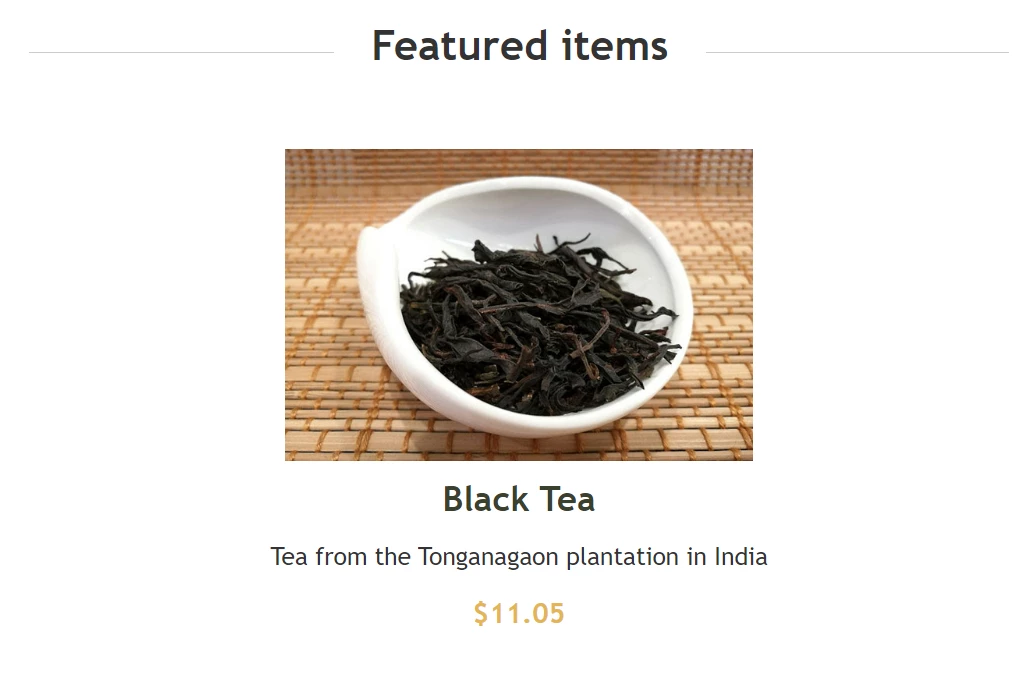Click the word Featured in heading
This screenshot has width=1036, height=686.
pos(460,46)
